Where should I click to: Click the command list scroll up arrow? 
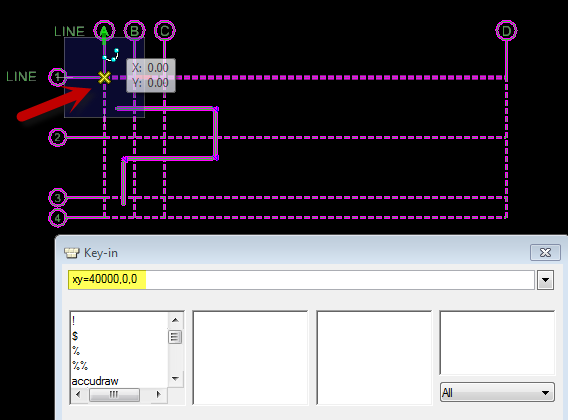click(x=175, y=320)
